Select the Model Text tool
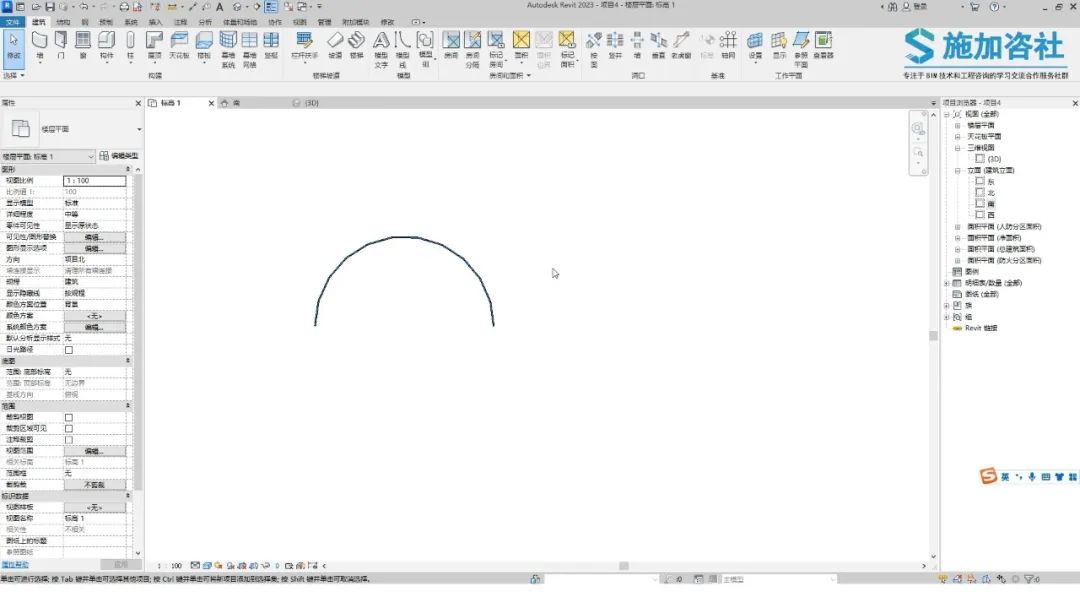 381,49
